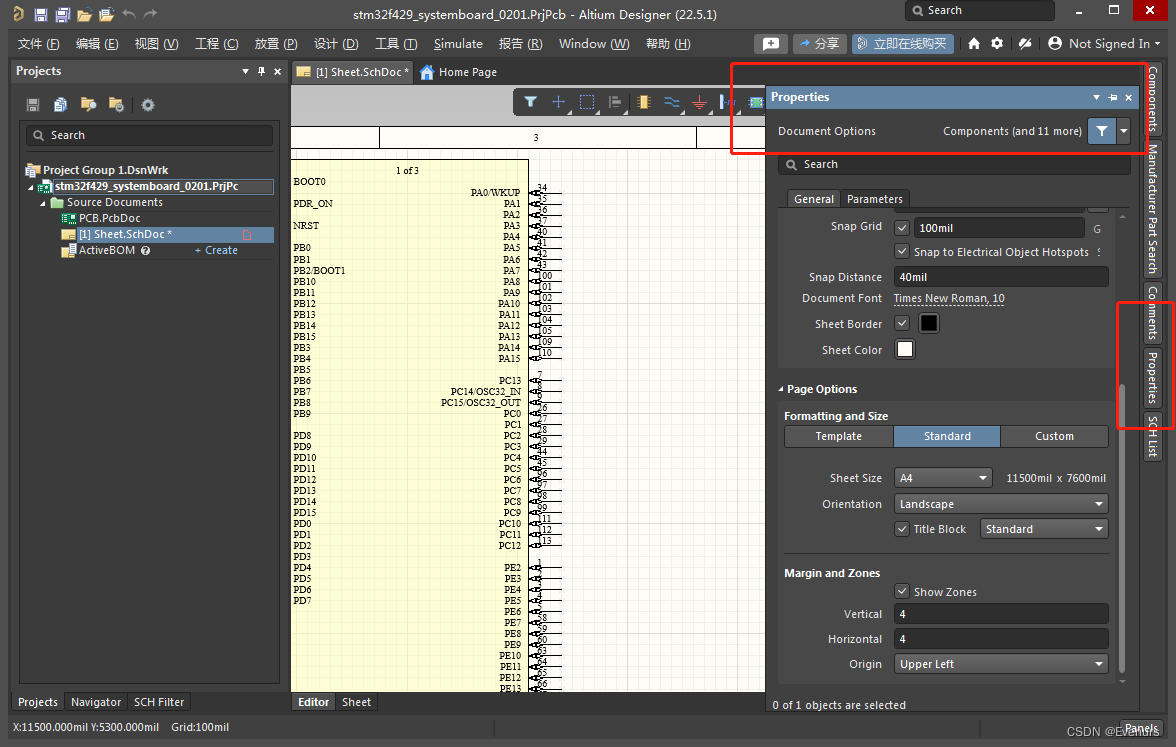Click the place GND power port icon

coord(699,103)
